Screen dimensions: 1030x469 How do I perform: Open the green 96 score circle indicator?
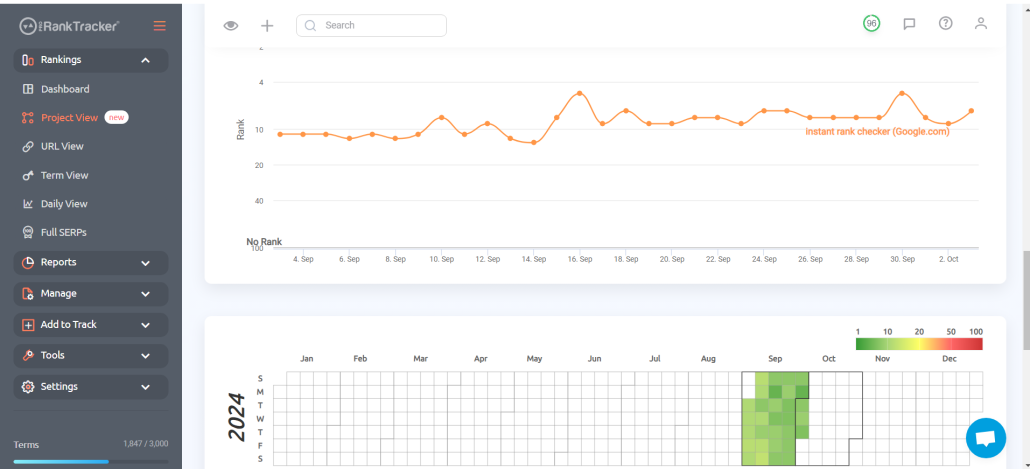(871, 24)
